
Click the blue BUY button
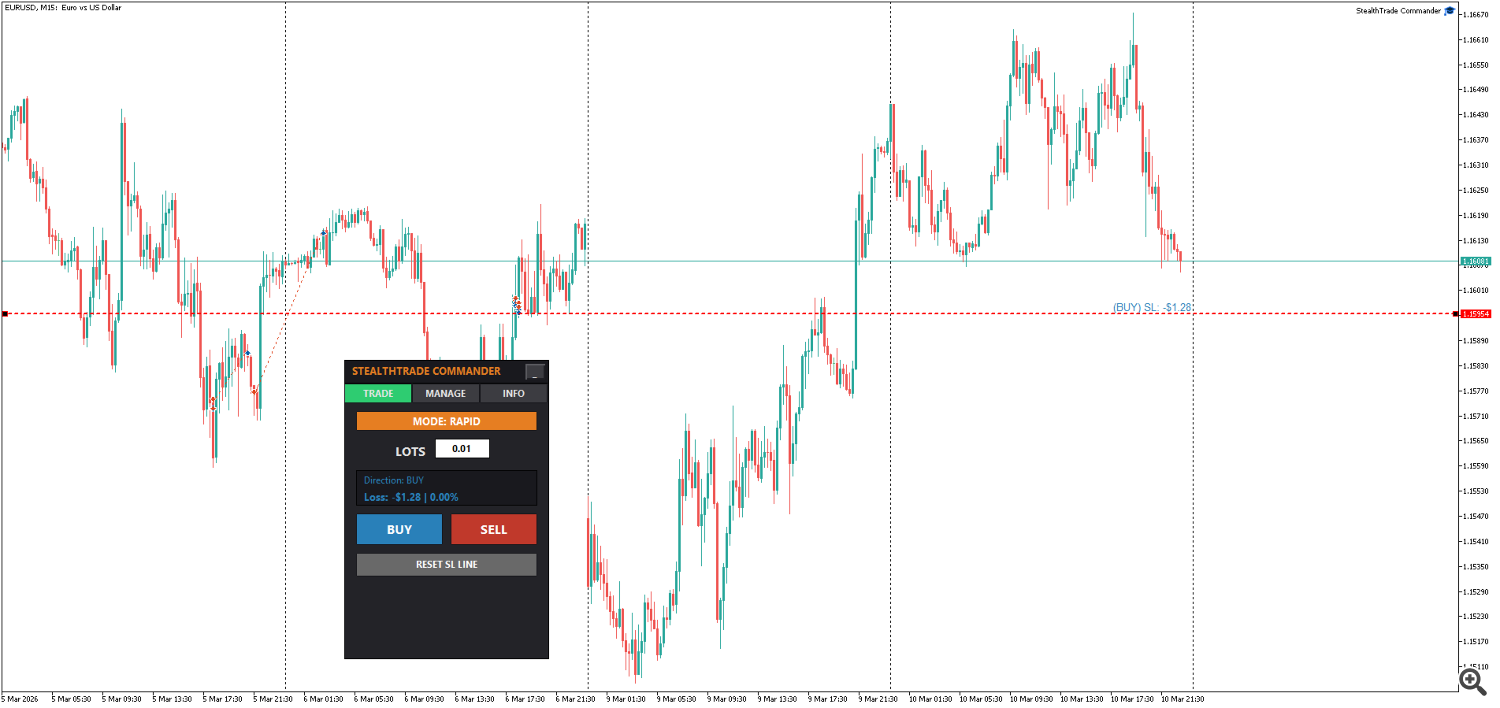(x=399, y=529)
